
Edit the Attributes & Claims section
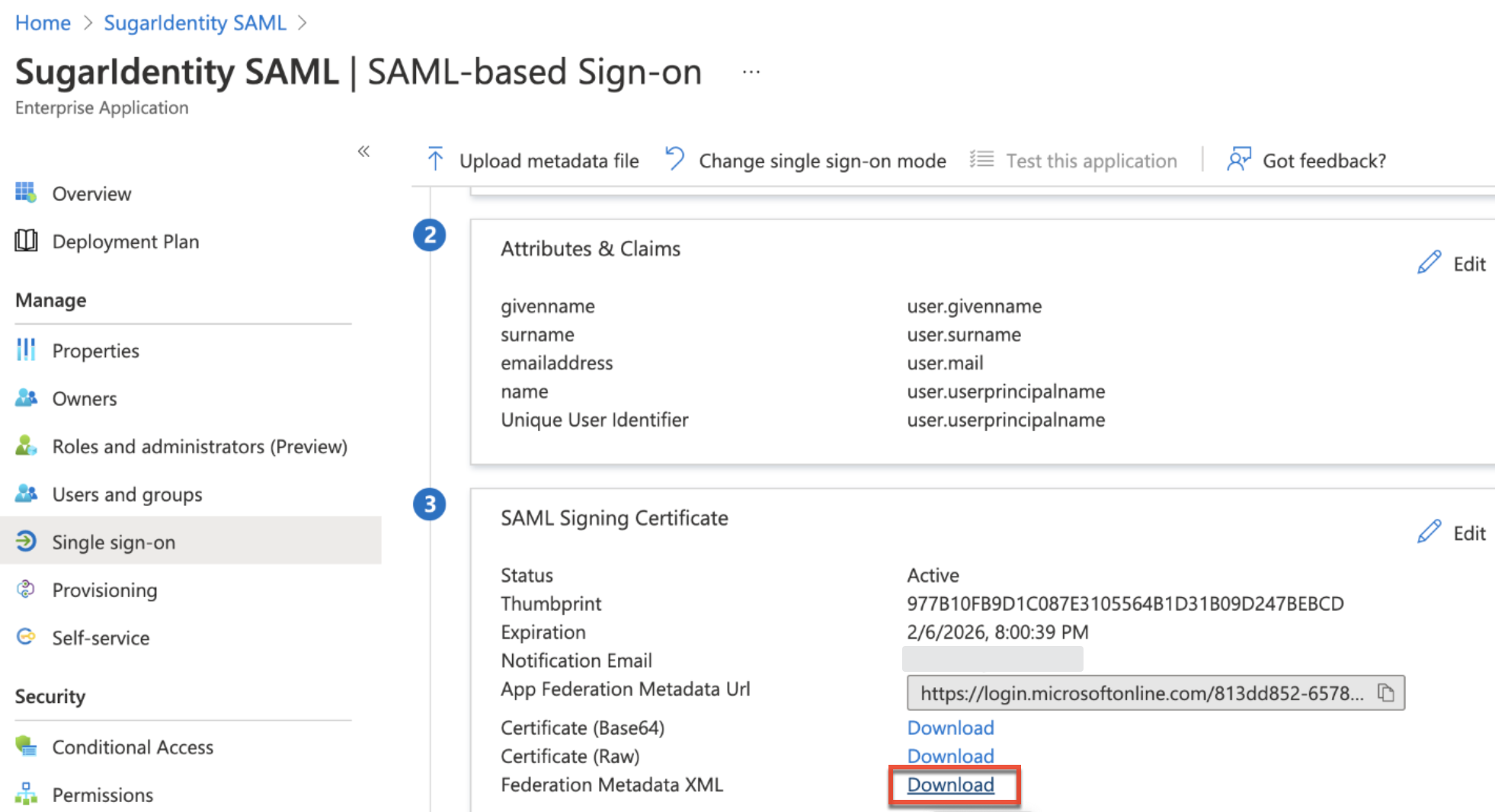tap(1451, 263)
